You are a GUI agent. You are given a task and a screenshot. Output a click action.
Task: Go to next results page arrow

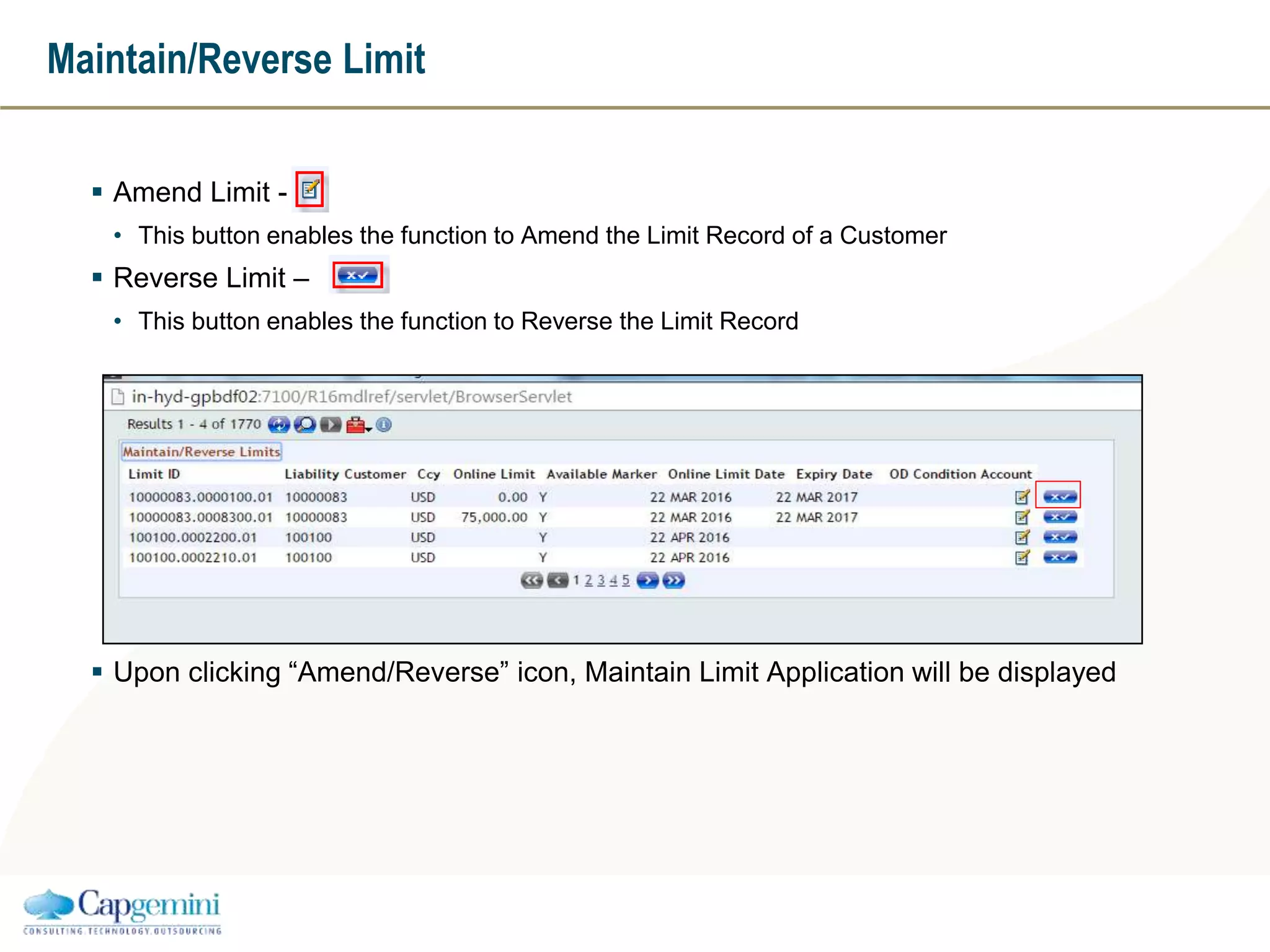pyautogui.click(x=647, y=580)
